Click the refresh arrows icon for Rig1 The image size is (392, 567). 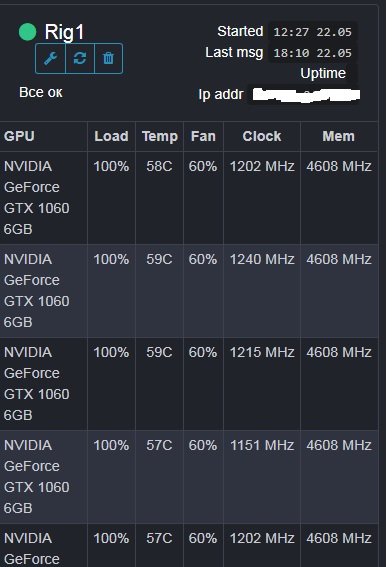coord(80,58)
